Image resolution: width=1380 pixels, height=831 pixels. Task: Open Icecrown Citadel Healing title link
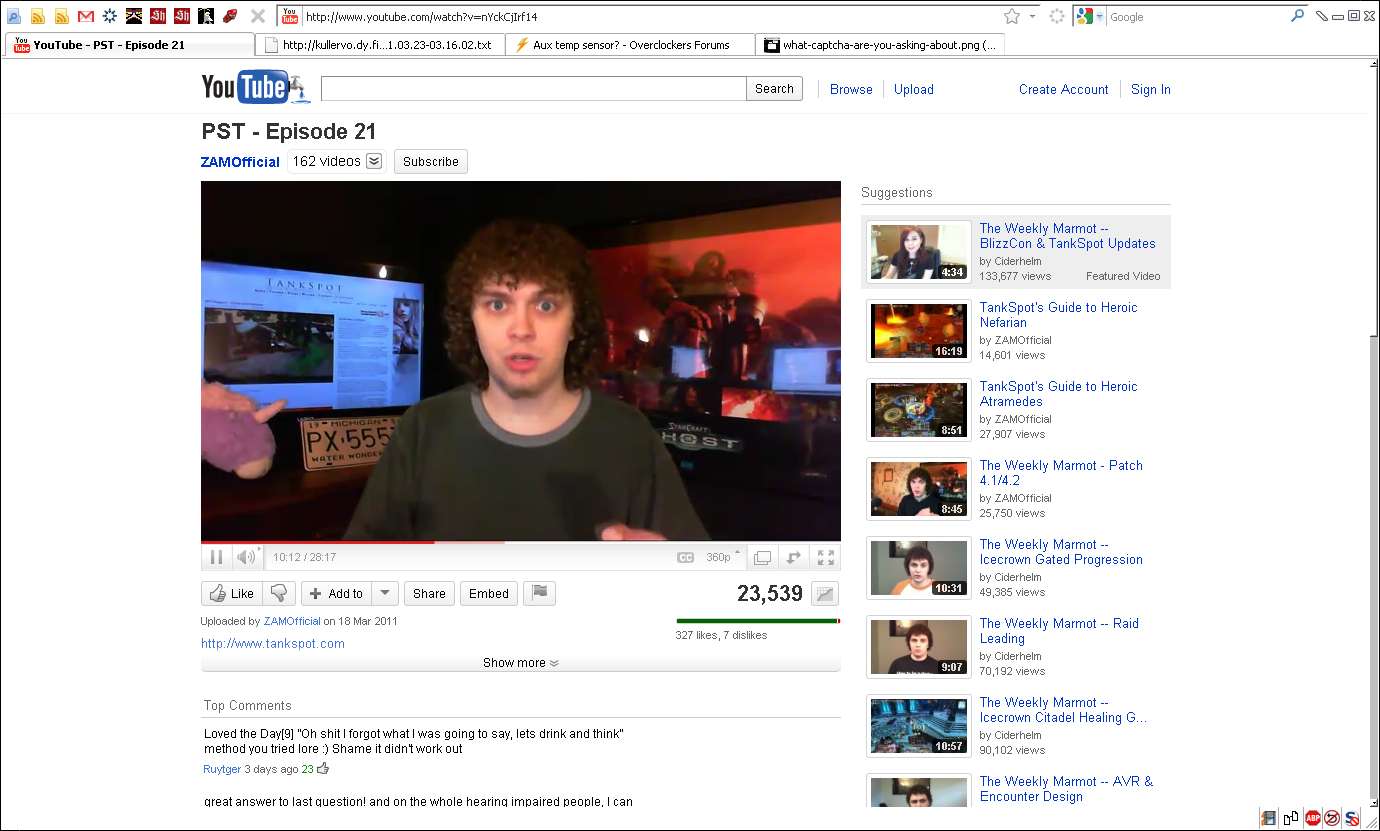coord(1063,710)
